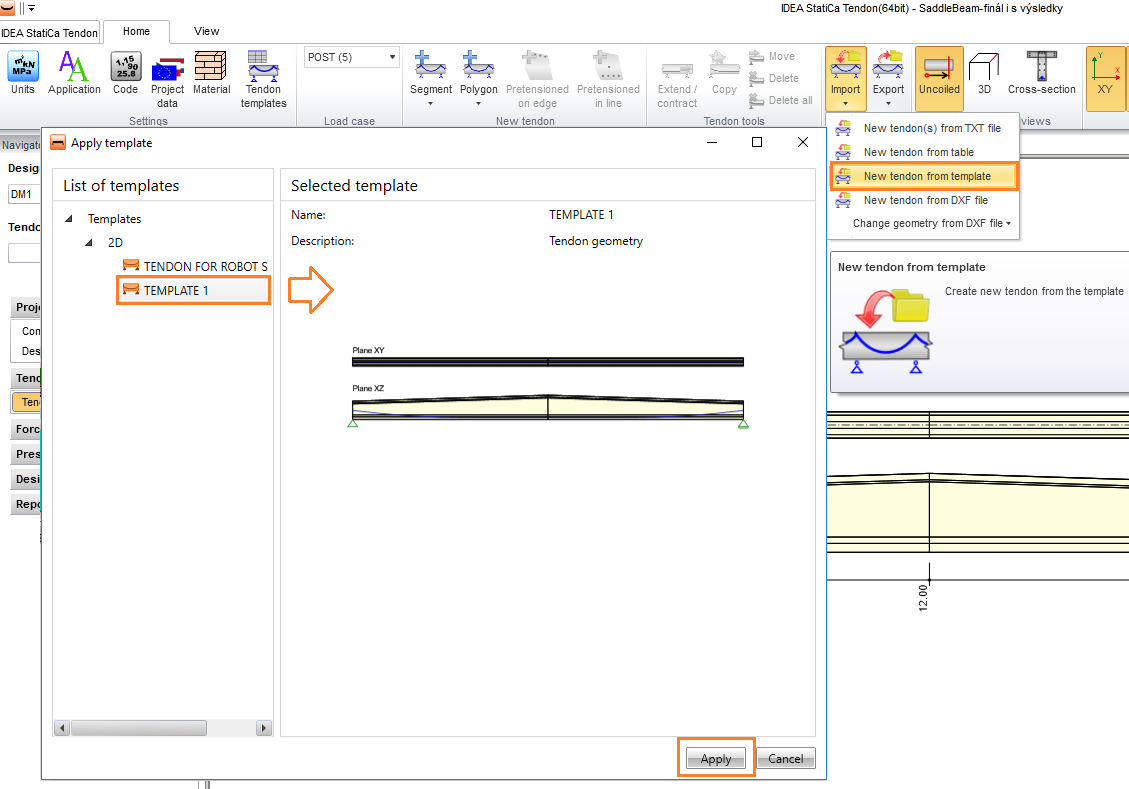The width and height of the screenshot is (1129, 789).
Task: Click the Apply button
Action: [715, 759]
